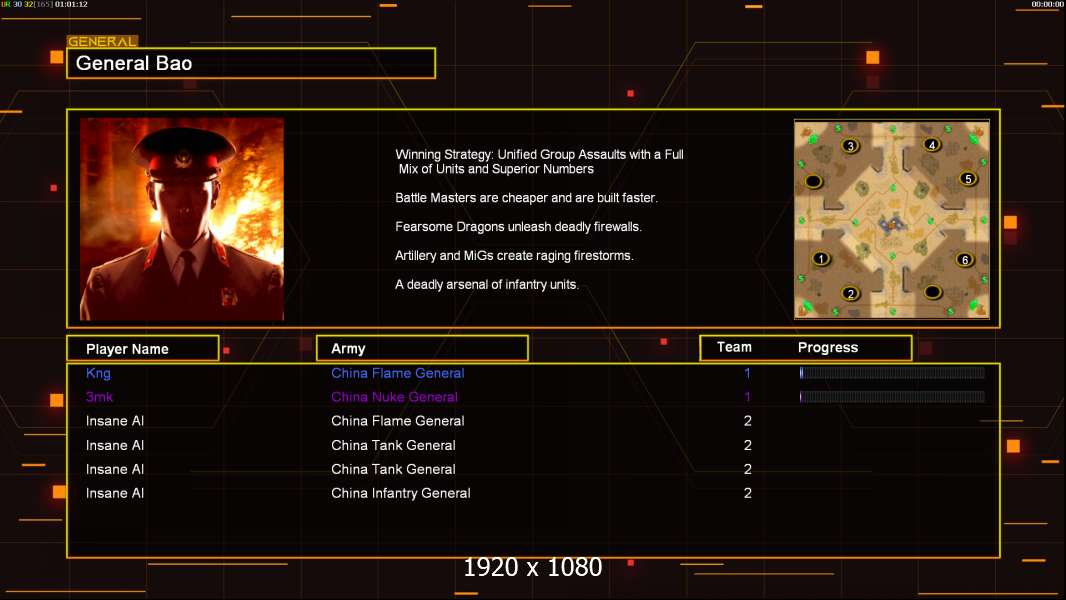Image resolution: width=1066 pixels, height=600 pixels.
Task: Choose start position 4 marker on minimap
Action: coord(932,144)
